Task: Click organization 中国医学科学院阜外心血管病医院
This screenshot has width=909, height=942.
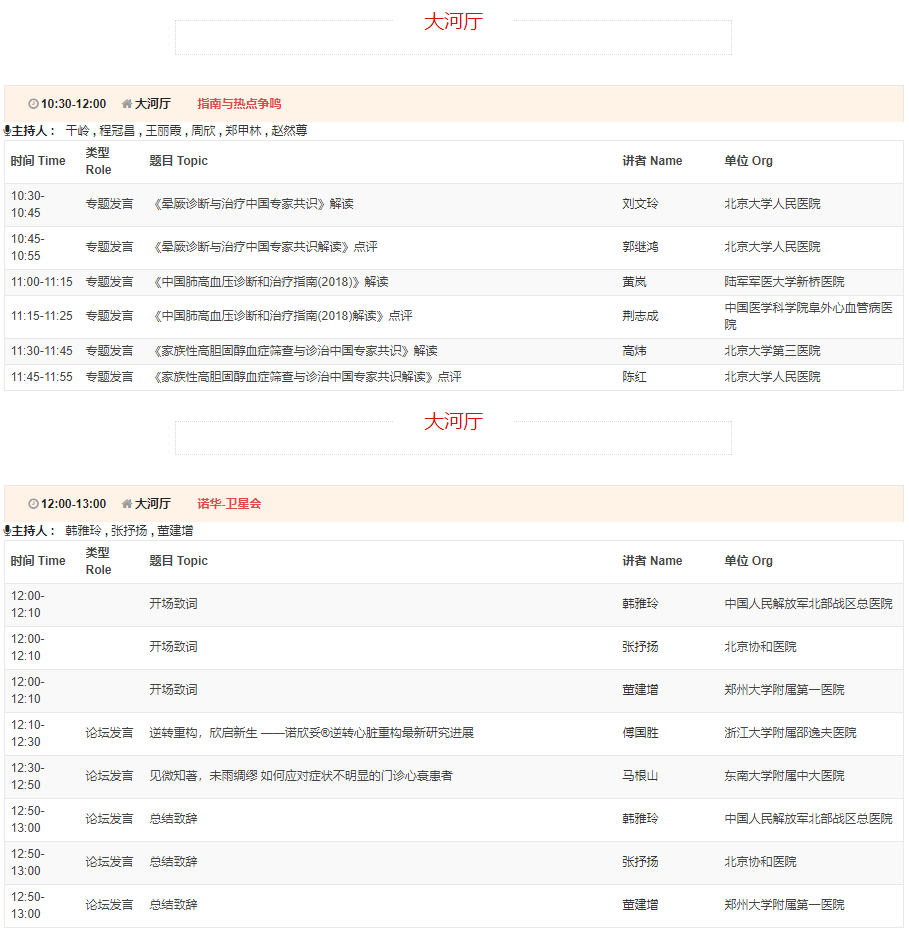Action: [808, 316]
